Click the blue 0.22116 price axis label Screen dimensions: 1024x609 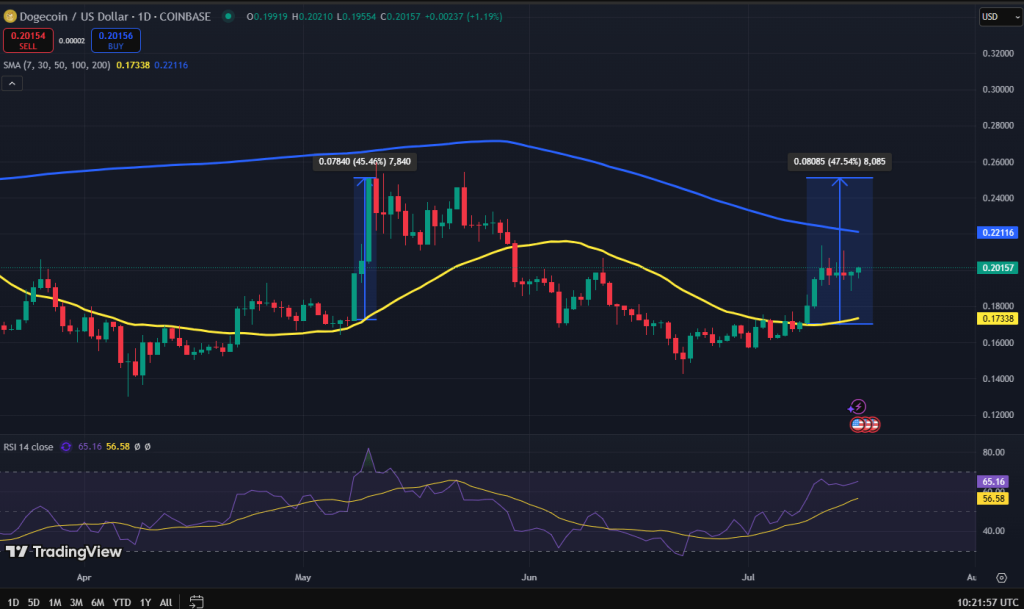(997, 232)
